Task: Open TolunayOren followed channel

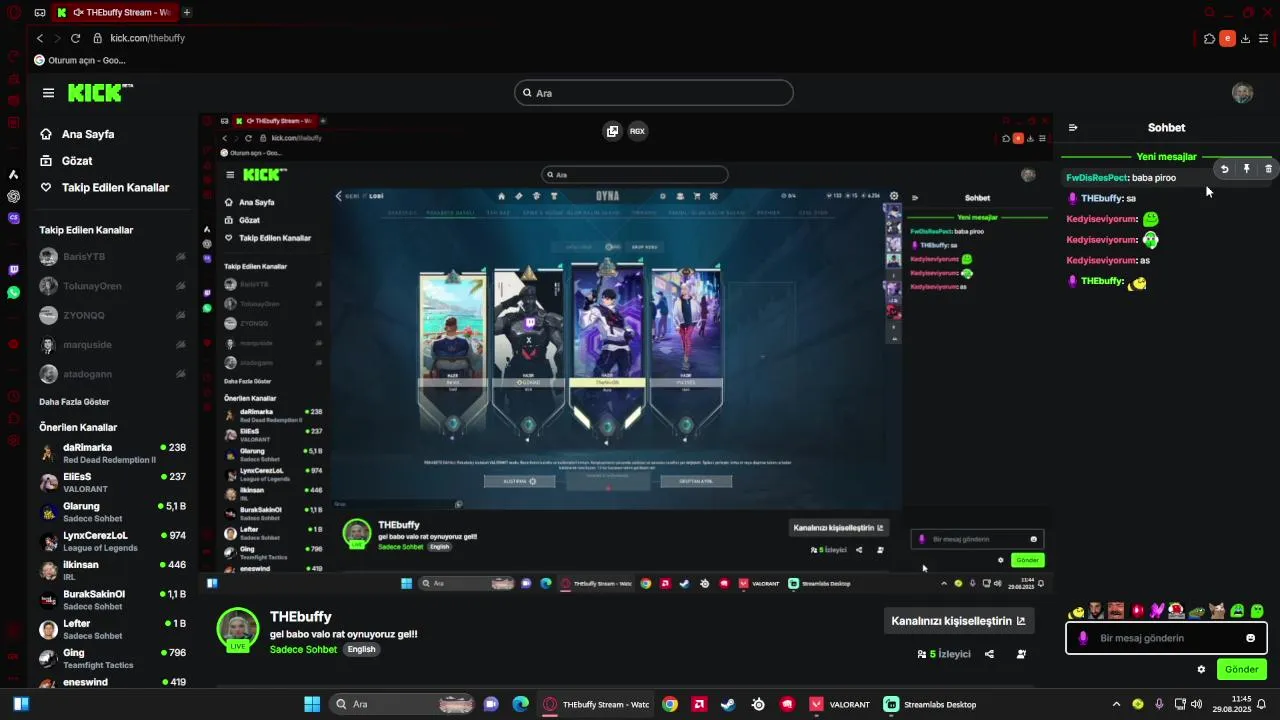Action: pyautogui.click(x=112, y=286)
